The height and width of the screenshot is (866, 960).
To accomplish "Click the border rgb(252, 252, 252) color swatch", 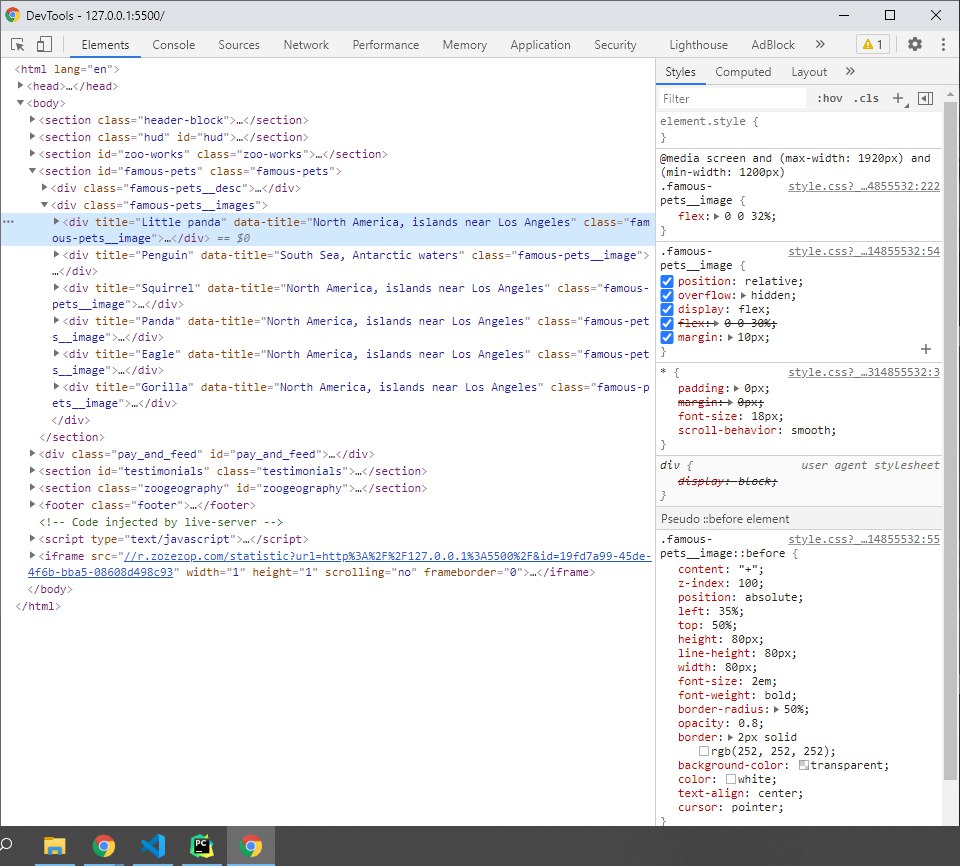I will click(x=704, y=751).
